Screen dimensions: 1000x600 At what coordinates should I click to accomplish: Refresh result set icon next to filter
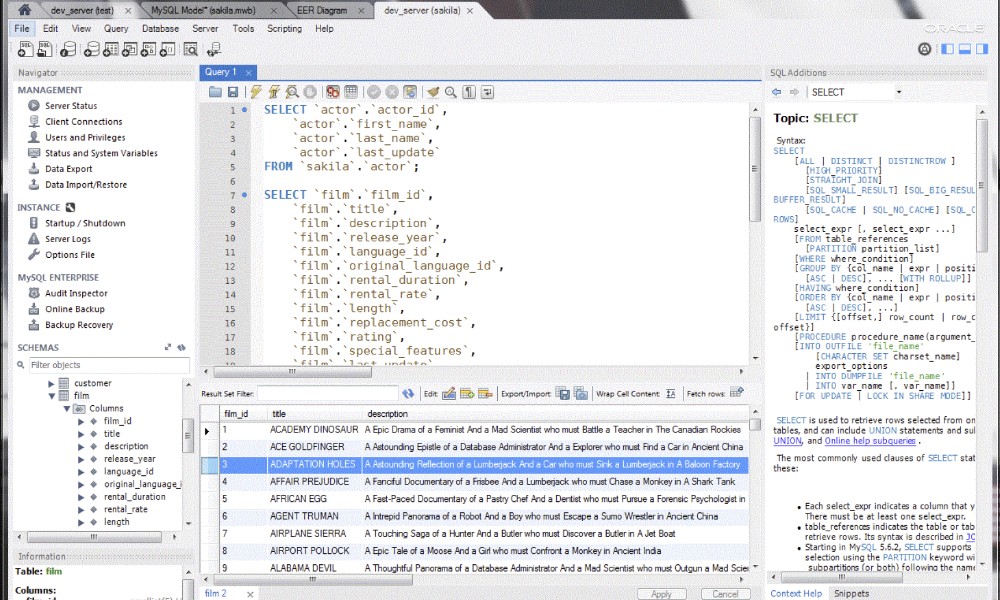click(408, 393)
